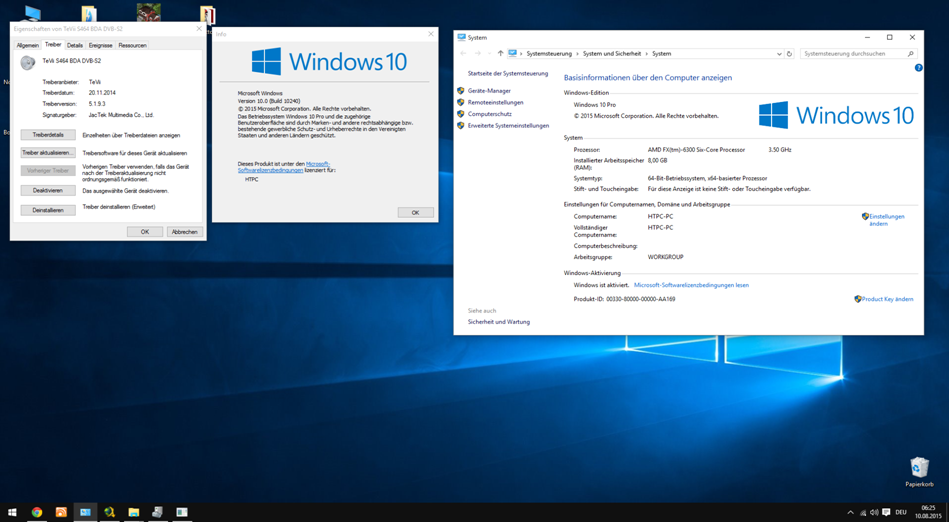
Task: Switch to the Treiber tab
Action: pos(53,45)
